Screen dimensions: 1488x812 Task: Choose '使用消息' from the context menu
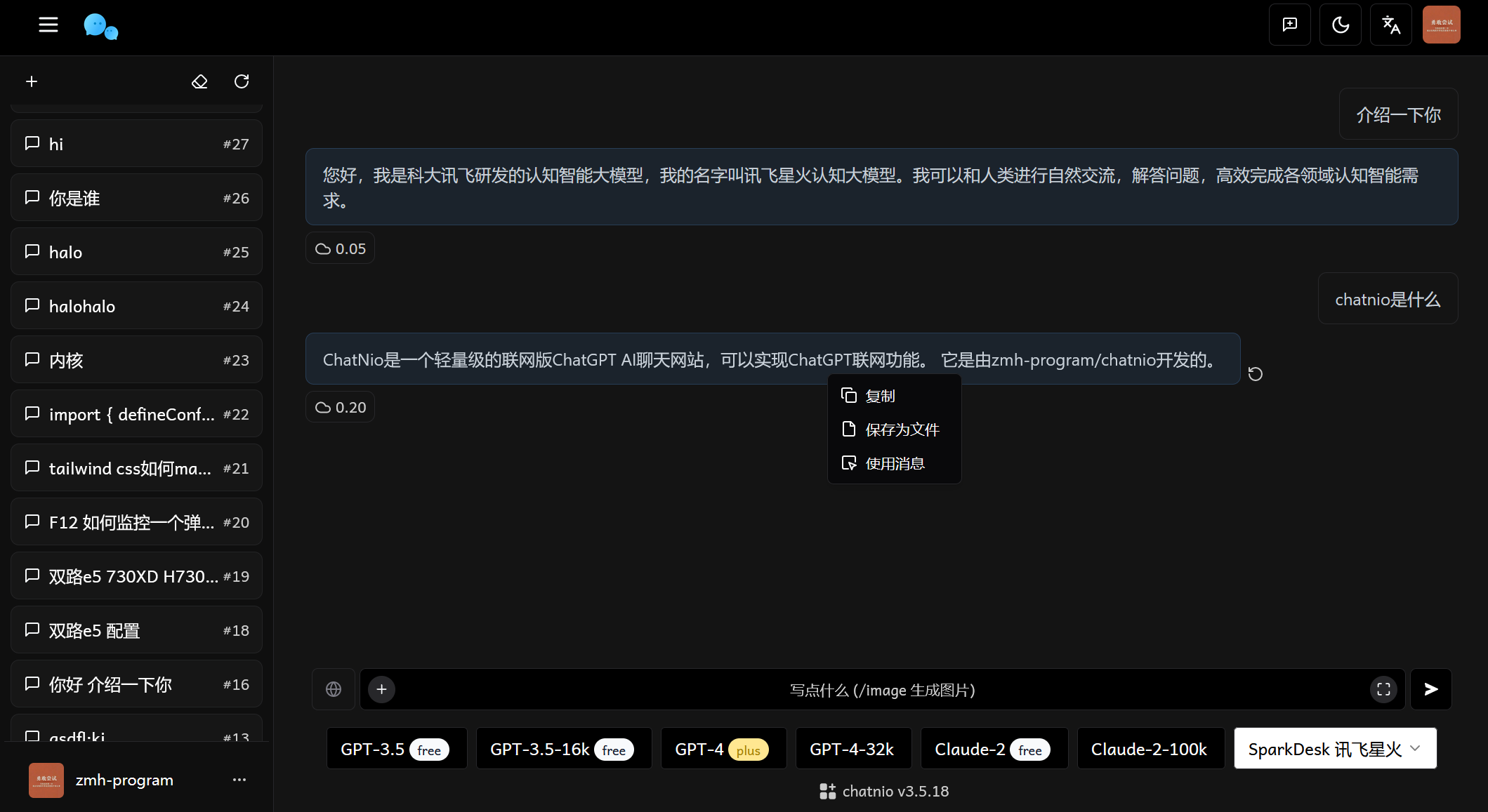pos(894,463)
